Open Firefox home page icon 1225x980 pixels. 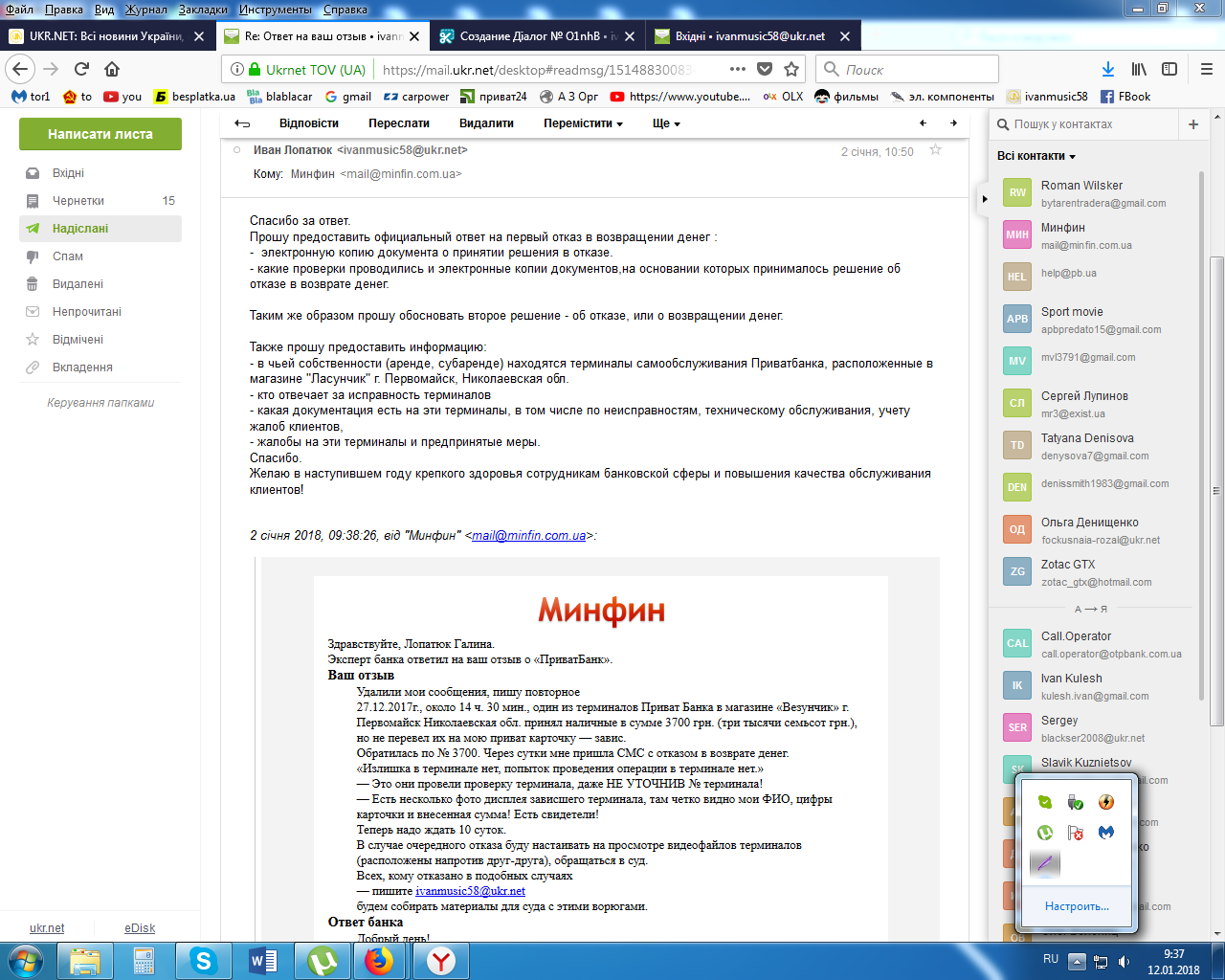[x=112, y=69]
